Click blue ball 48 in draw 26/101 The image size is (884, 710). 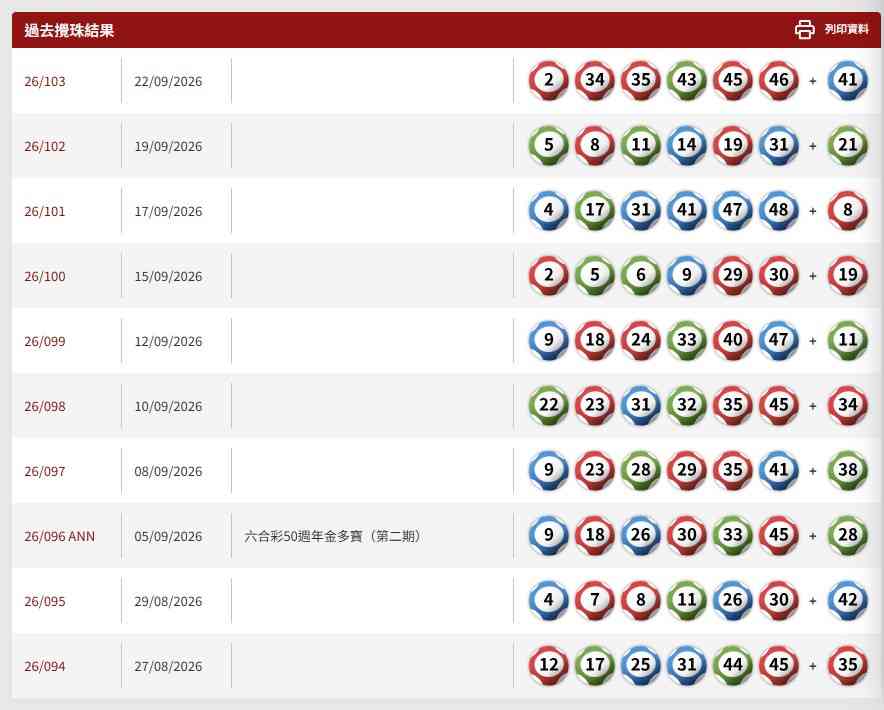tap(779, 210)
